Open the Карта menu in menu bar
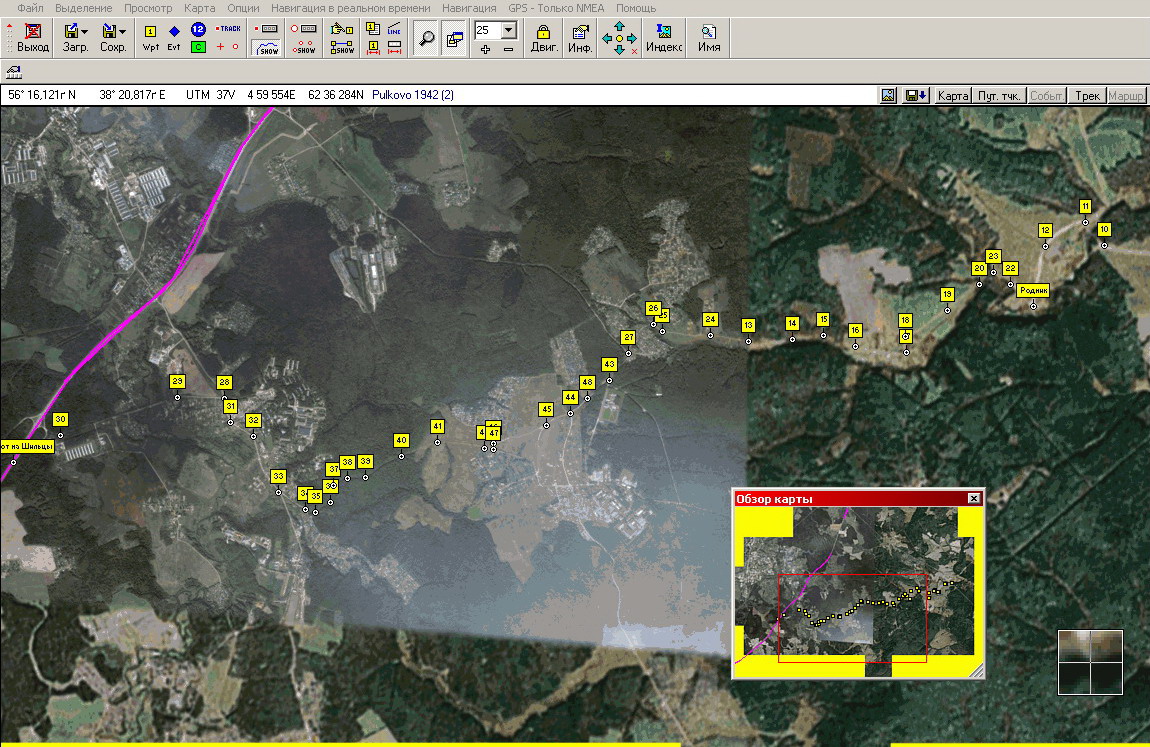 200,8
